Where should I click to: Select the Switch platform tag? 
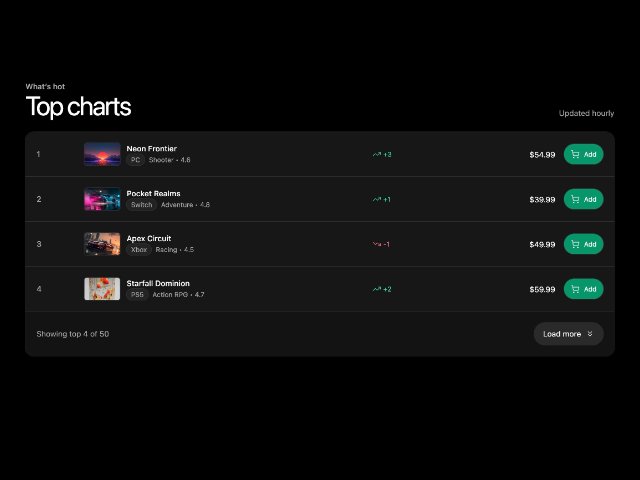coord(142,205)
